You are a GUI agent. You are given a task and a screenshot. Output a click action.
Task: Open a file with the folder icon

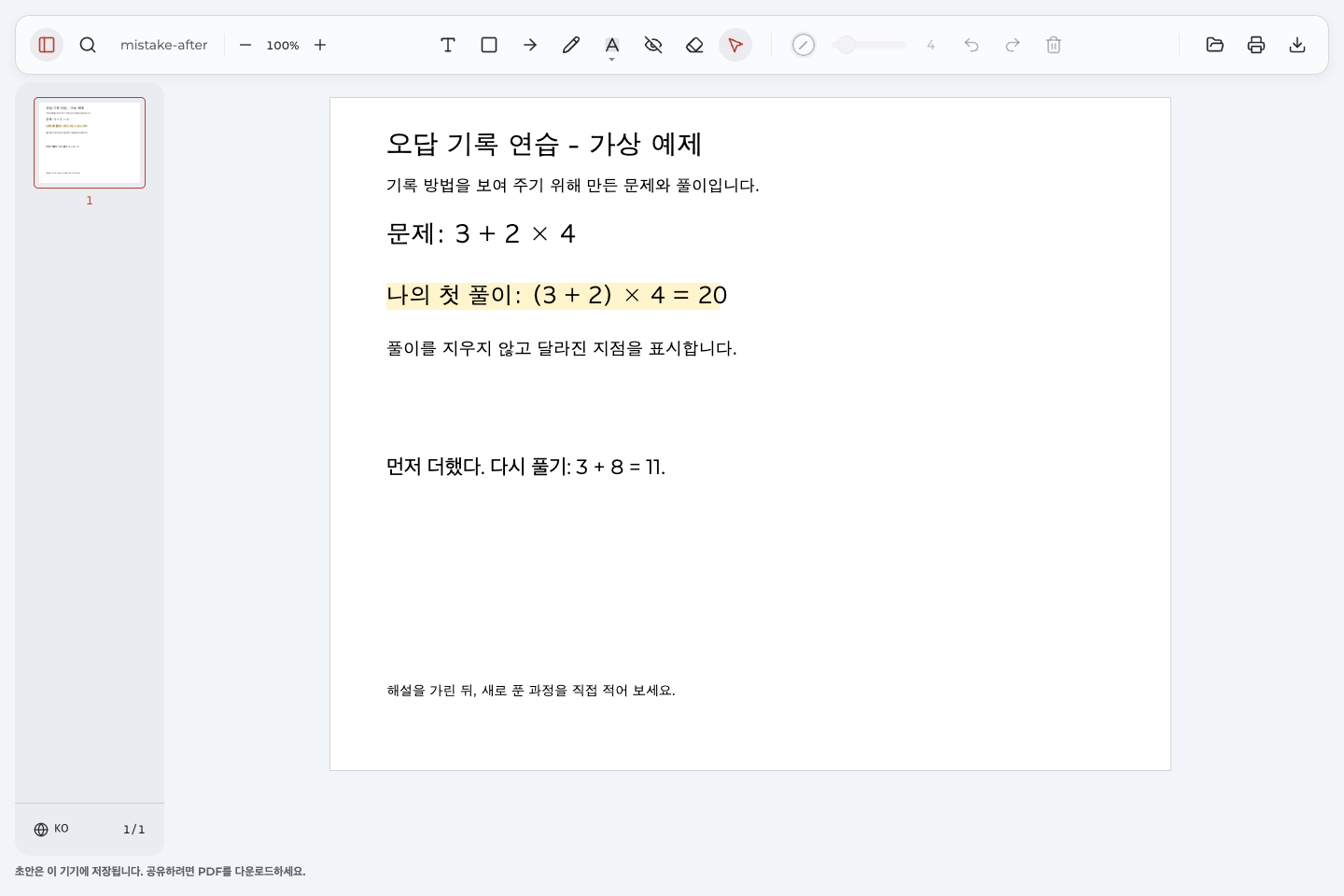click(1215, 45)
